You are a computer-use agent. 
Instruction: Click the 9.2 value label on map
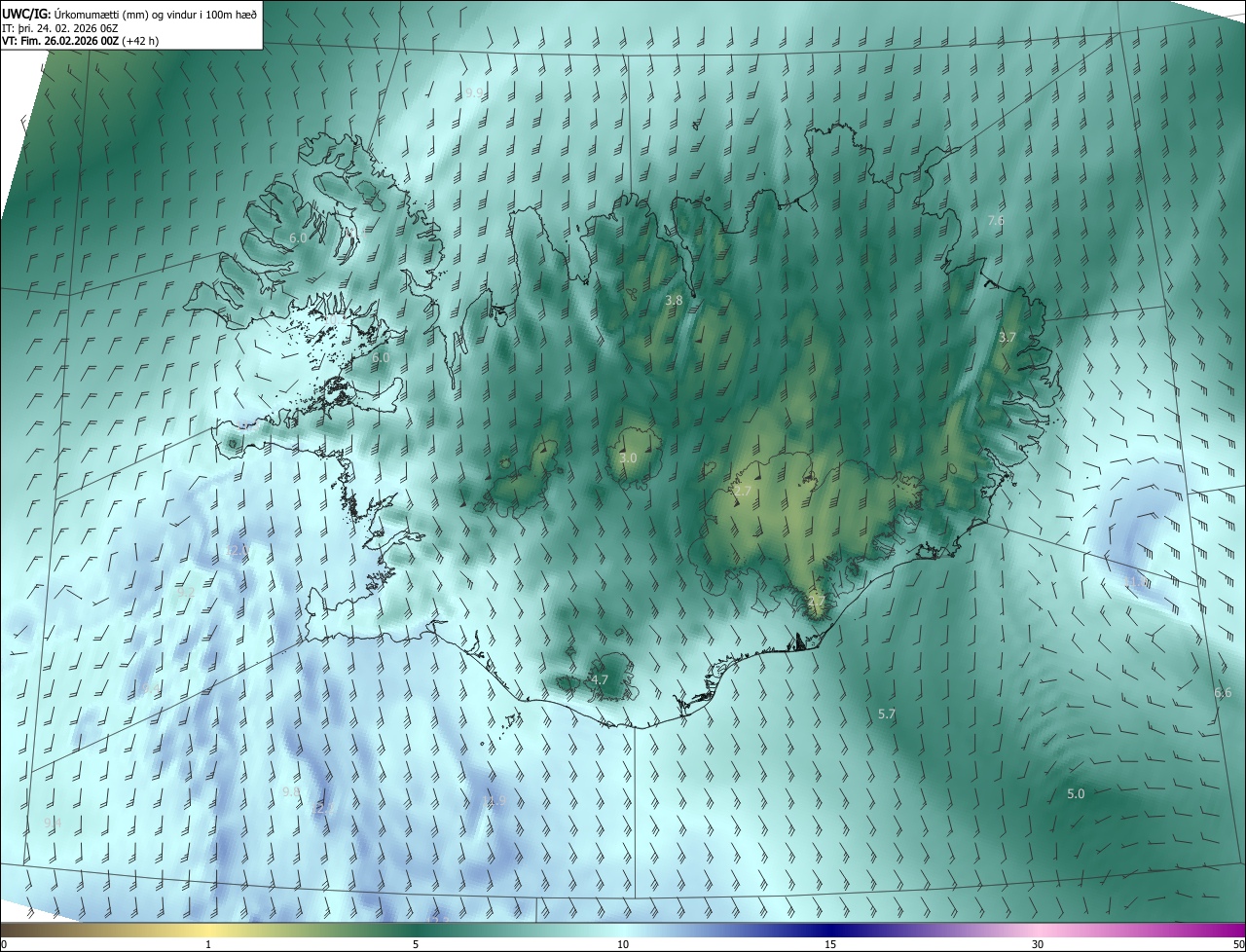click(x=186, y=591)
